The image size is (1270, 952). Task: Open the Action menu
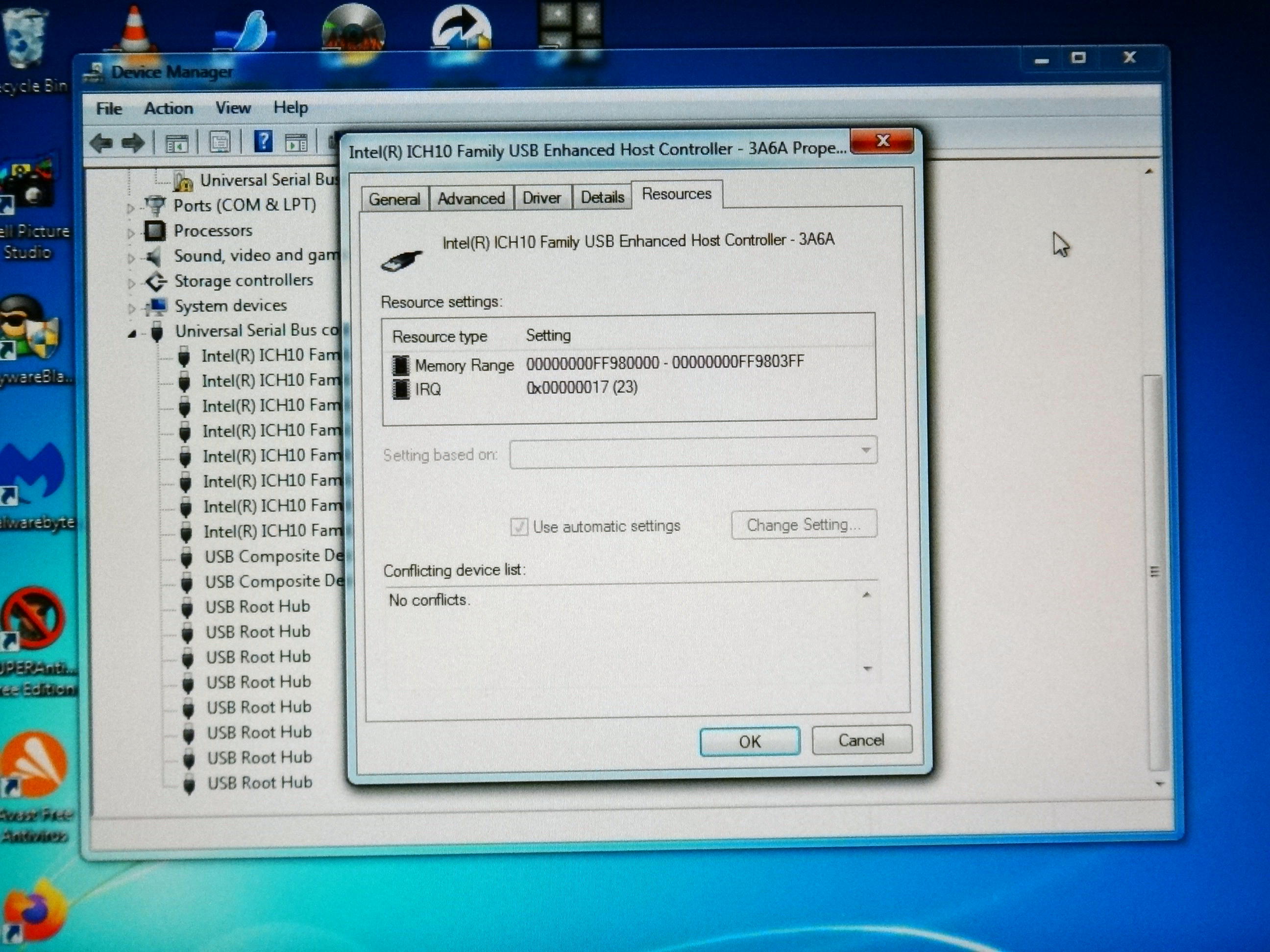click(168, 108)
